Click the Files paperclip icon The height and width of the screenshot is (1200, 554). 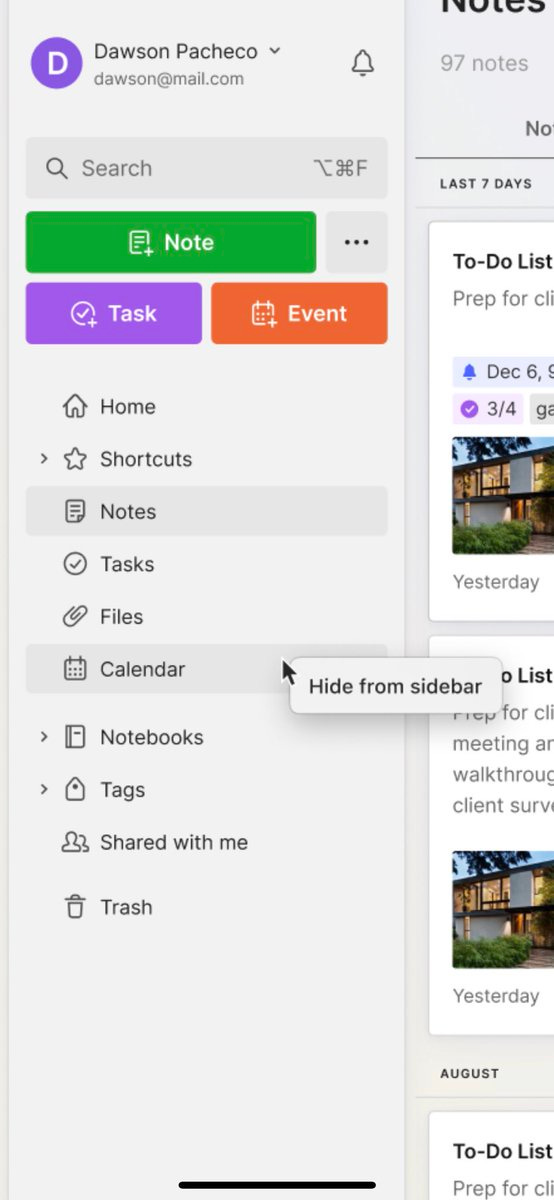pos(75,617)
